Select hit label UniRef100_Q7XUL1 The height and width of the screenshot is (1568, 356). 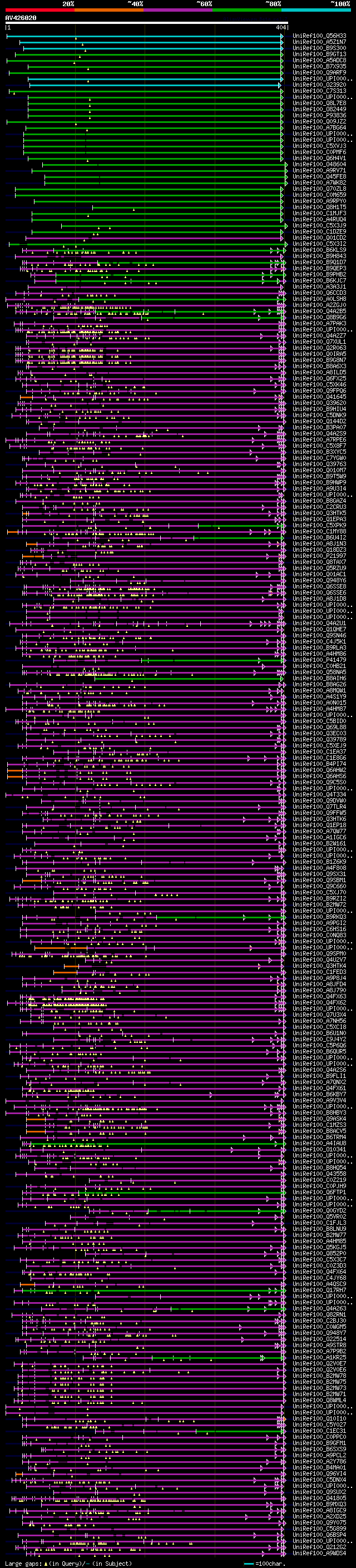point(319,342)
